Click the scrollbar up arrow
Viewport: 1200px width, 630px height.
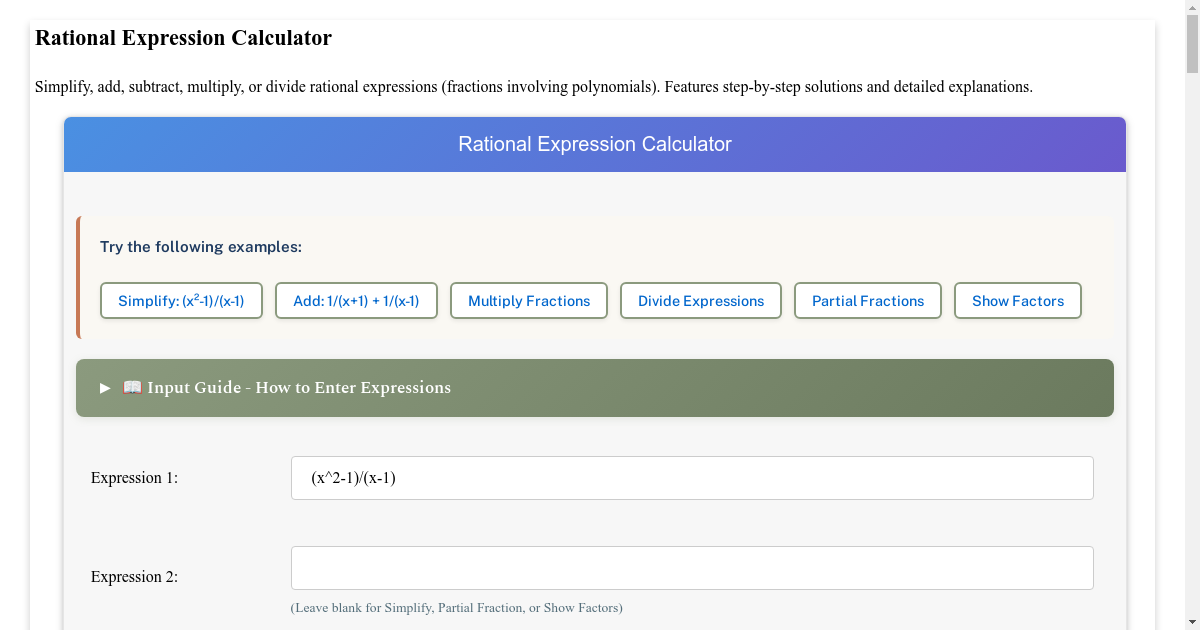(1192, 8)
